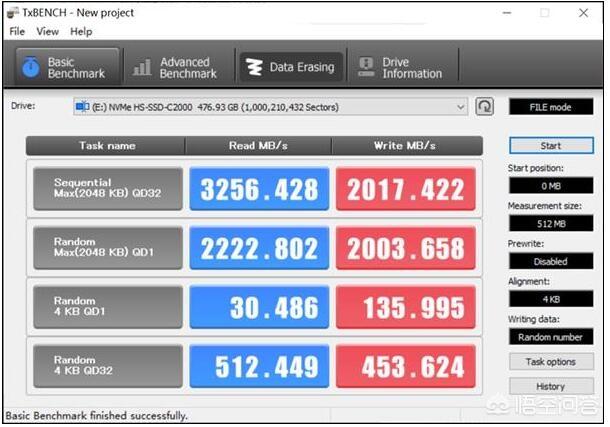Screen dimensions: 610x427
Task: Click the TxBENCH app icon in title bar
Action: 13,13
